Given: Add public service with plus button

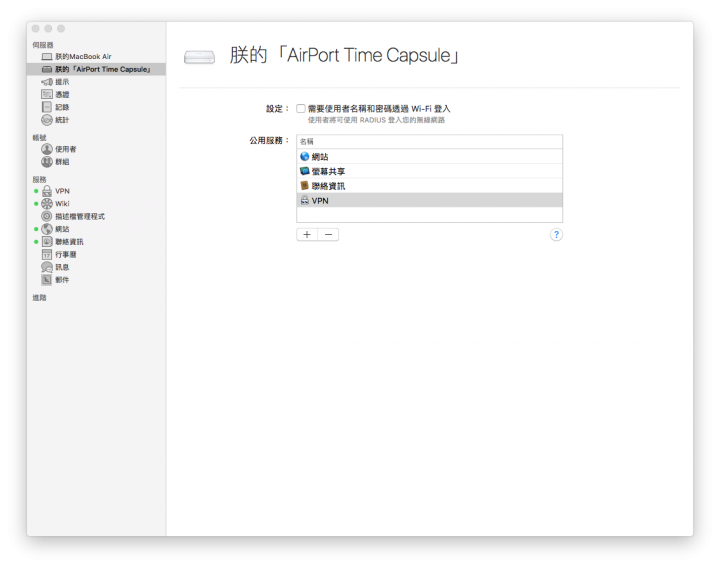Looking at the screenshot, I should pyautogui.click(x=307, y=235).
